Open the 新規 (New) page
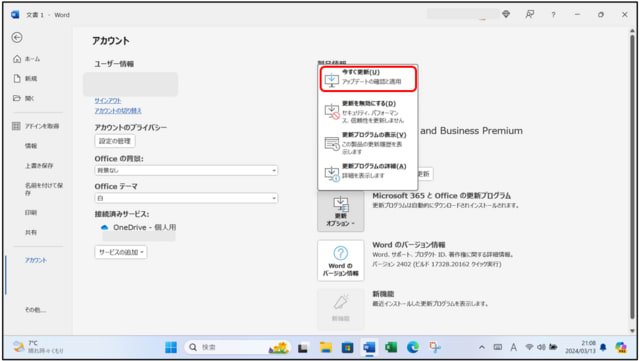The image size is (640, 361). [25, 78]
